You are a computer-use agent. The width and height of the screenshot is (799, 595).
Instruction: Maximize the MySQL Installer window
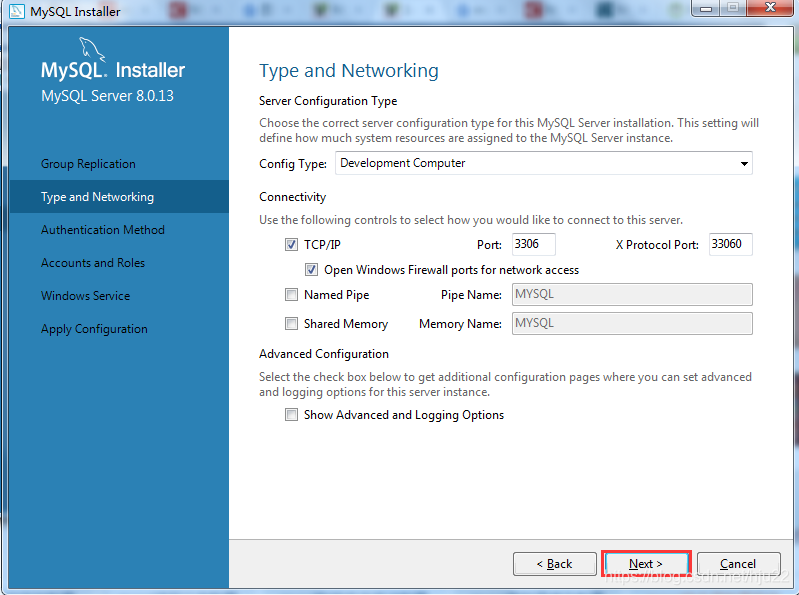tap(733, 8)
